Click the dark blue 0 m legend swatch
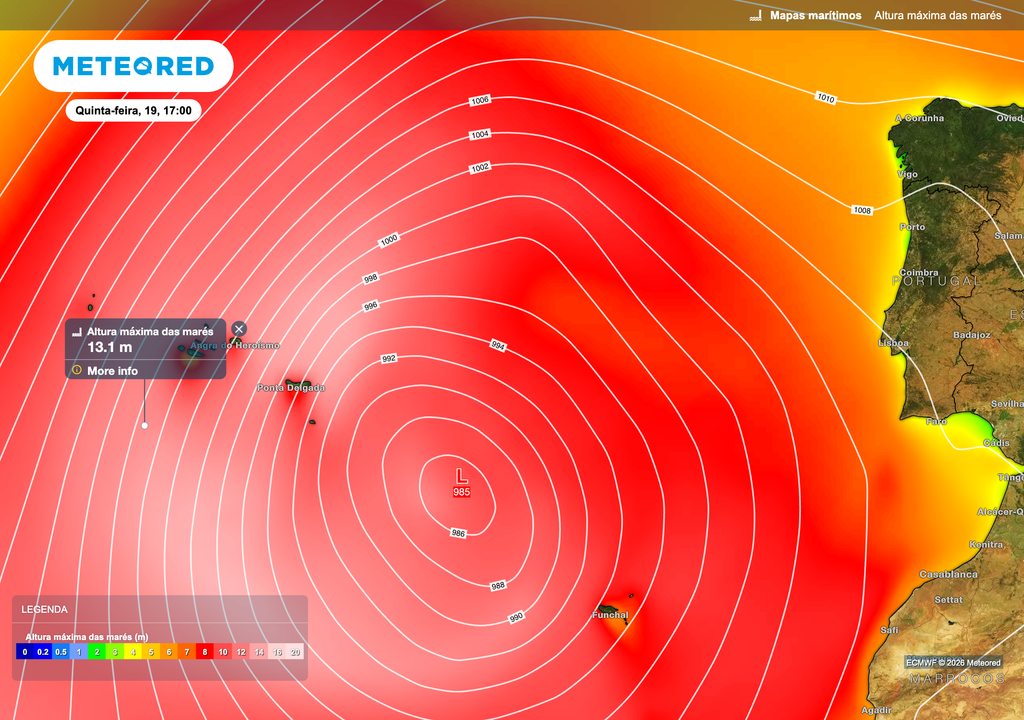 pos(25,652)
